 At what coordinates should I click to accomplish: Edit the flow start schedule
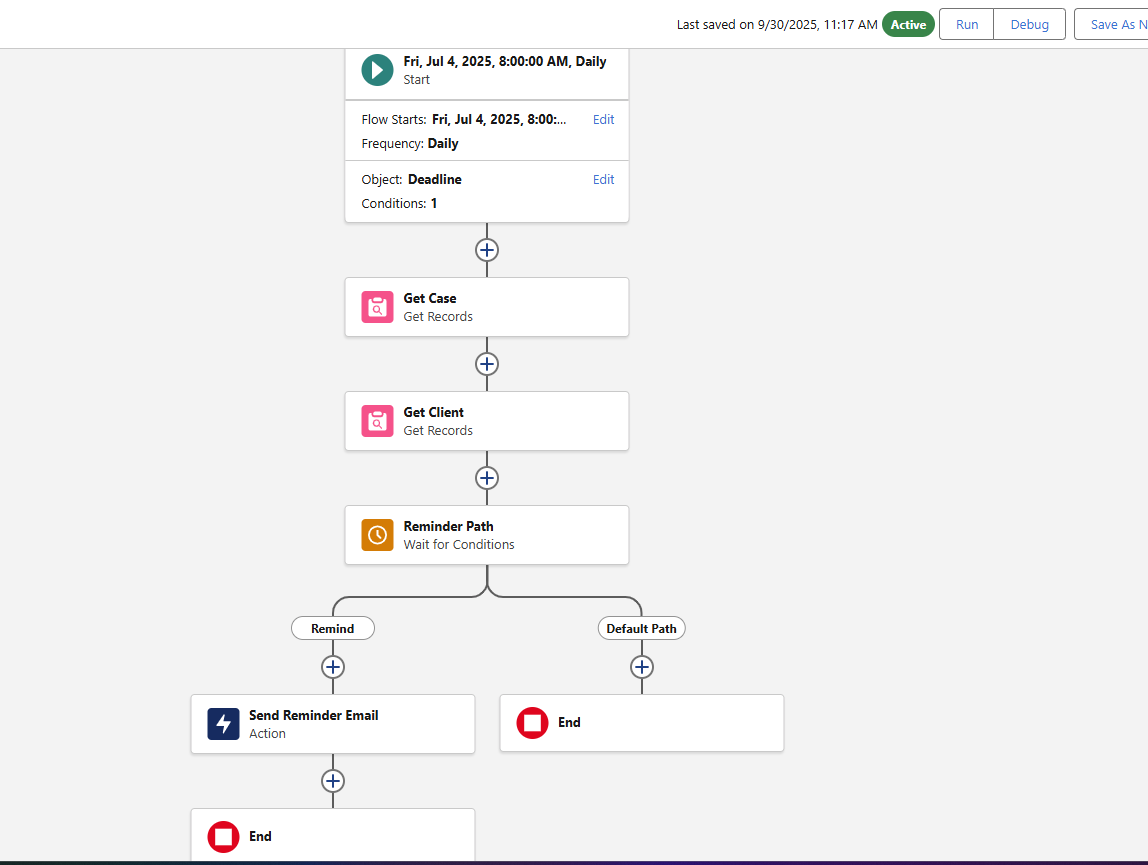click(603, 120)
